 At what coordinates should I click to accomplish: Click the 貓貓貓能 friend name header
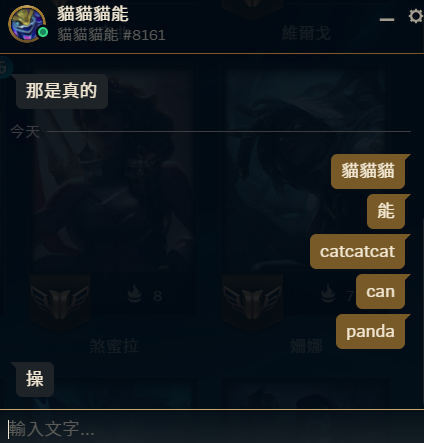(x=93, y=14)
